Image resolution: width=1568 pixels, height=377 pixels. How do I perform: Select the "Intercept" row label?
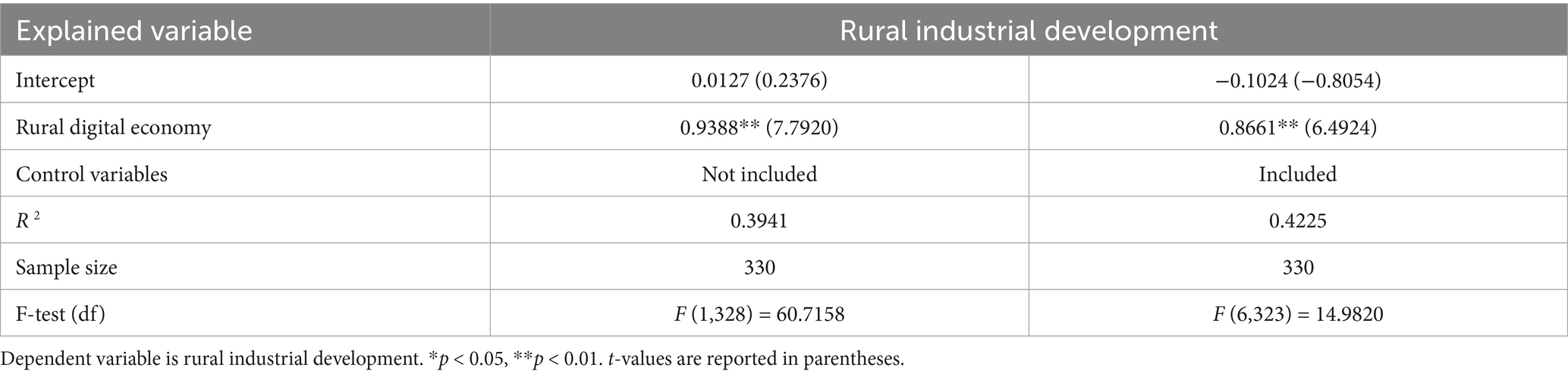tap(55, 80)
